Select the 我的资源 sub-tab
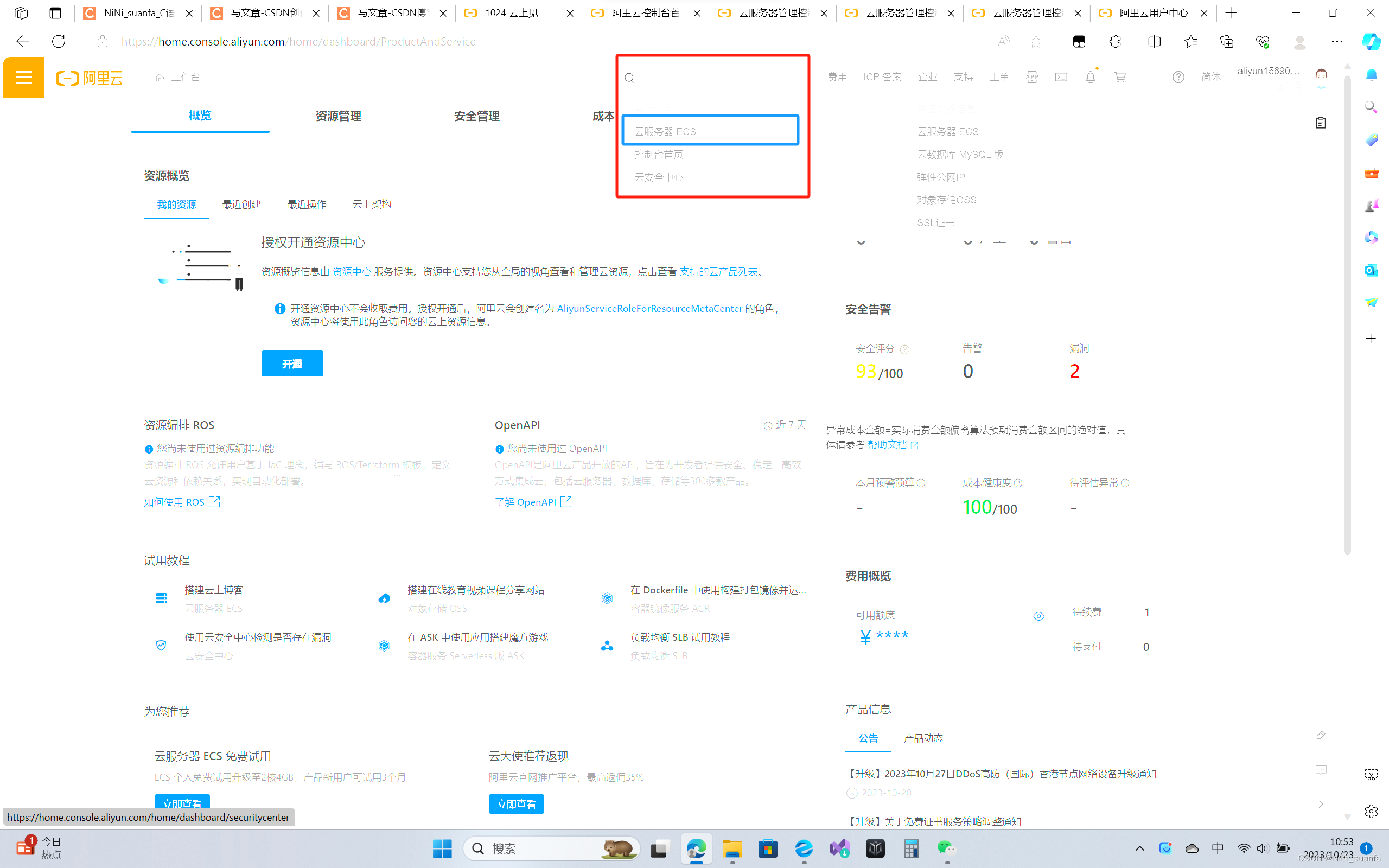 (x=177, y=205)
